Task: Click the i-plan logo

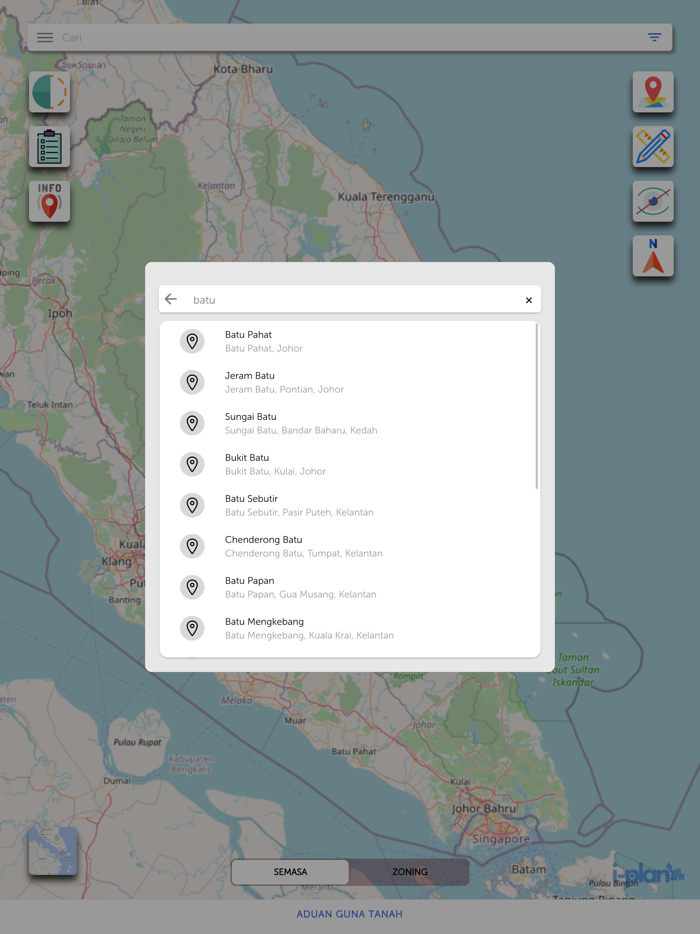Action: click(x=648, y=873)
